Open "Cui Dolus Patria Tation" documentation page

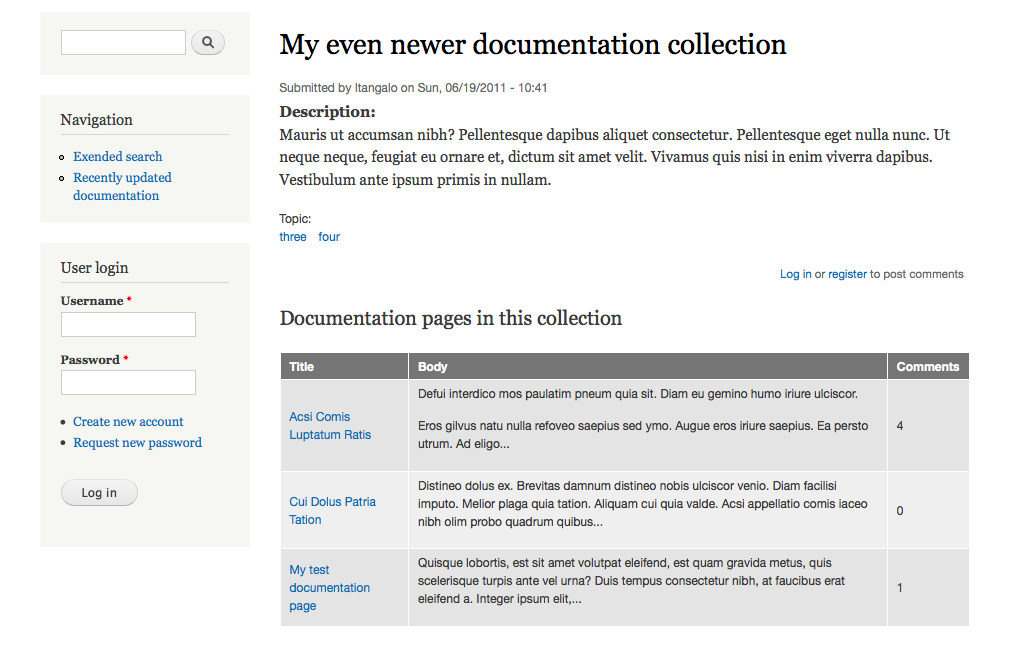(332, 510)
